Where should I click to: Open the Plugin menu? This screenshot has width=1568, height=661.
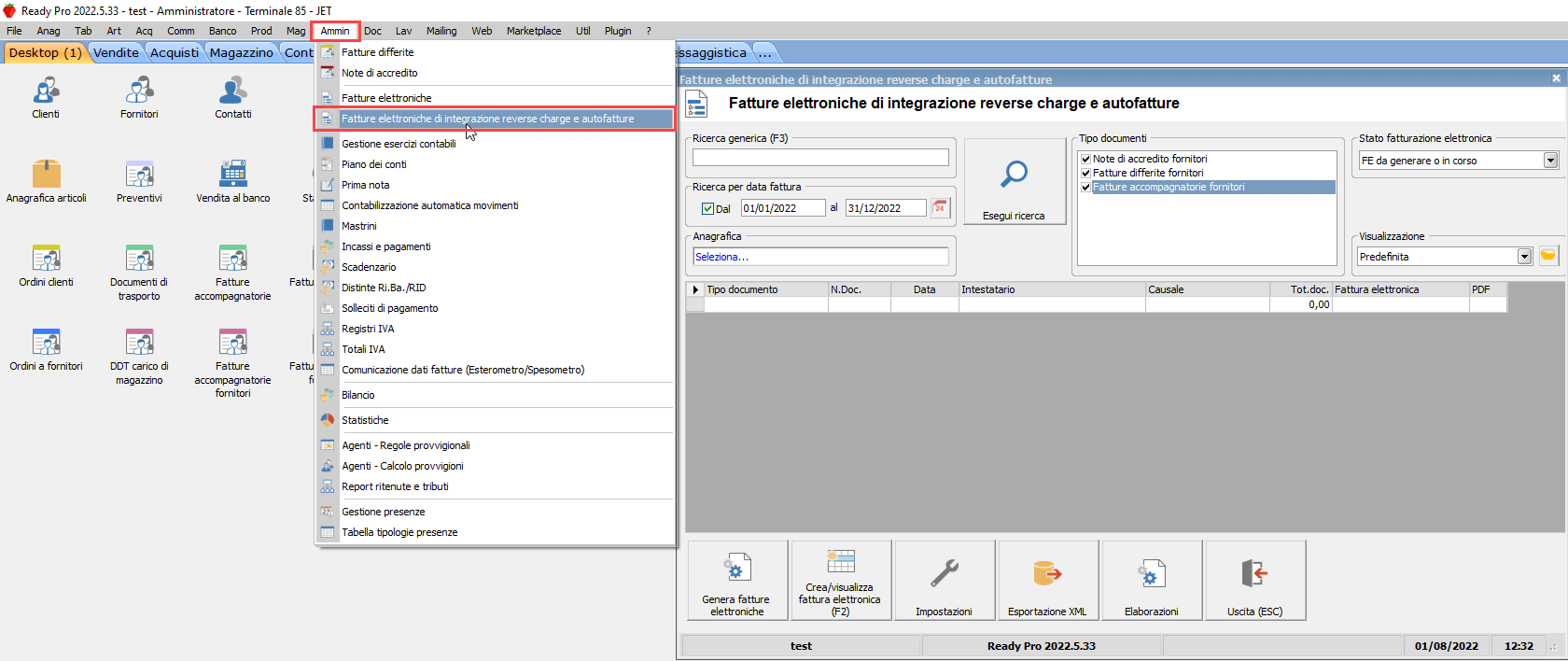(x=618, y=31)
